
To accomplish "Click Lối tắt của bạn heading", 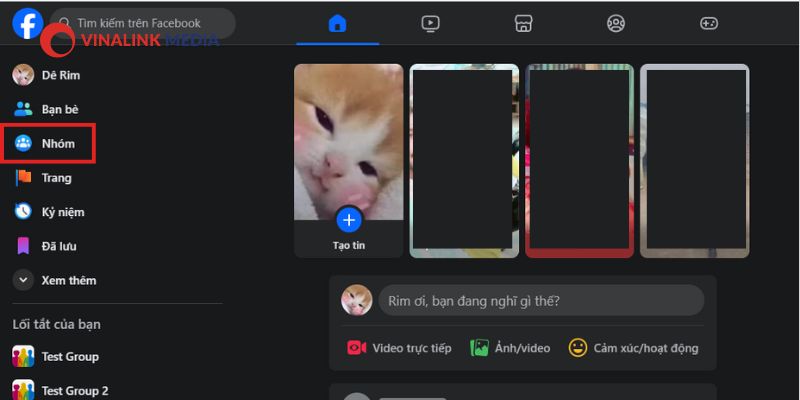I will point(57,324).
